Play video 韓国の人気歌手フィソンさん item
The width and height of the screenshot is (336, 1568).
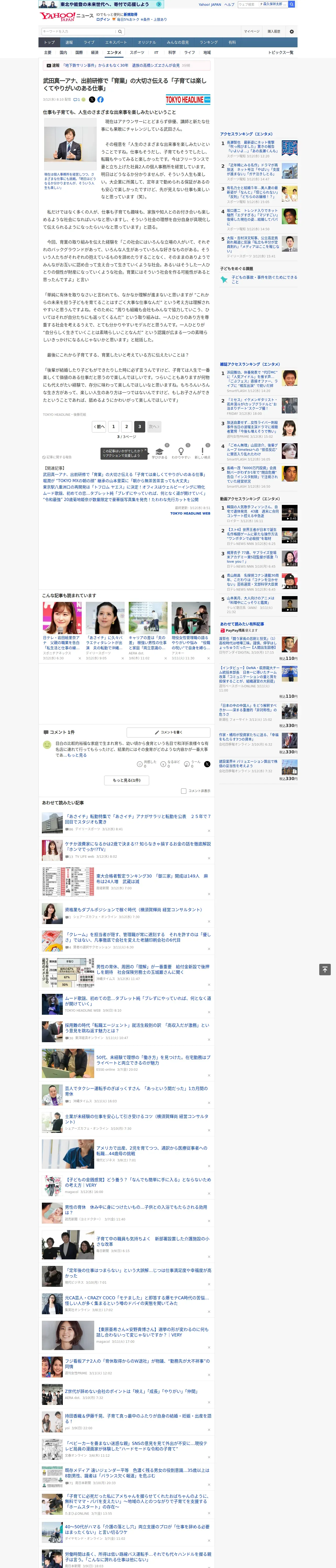pyautogui.click(x=289, y=512)
